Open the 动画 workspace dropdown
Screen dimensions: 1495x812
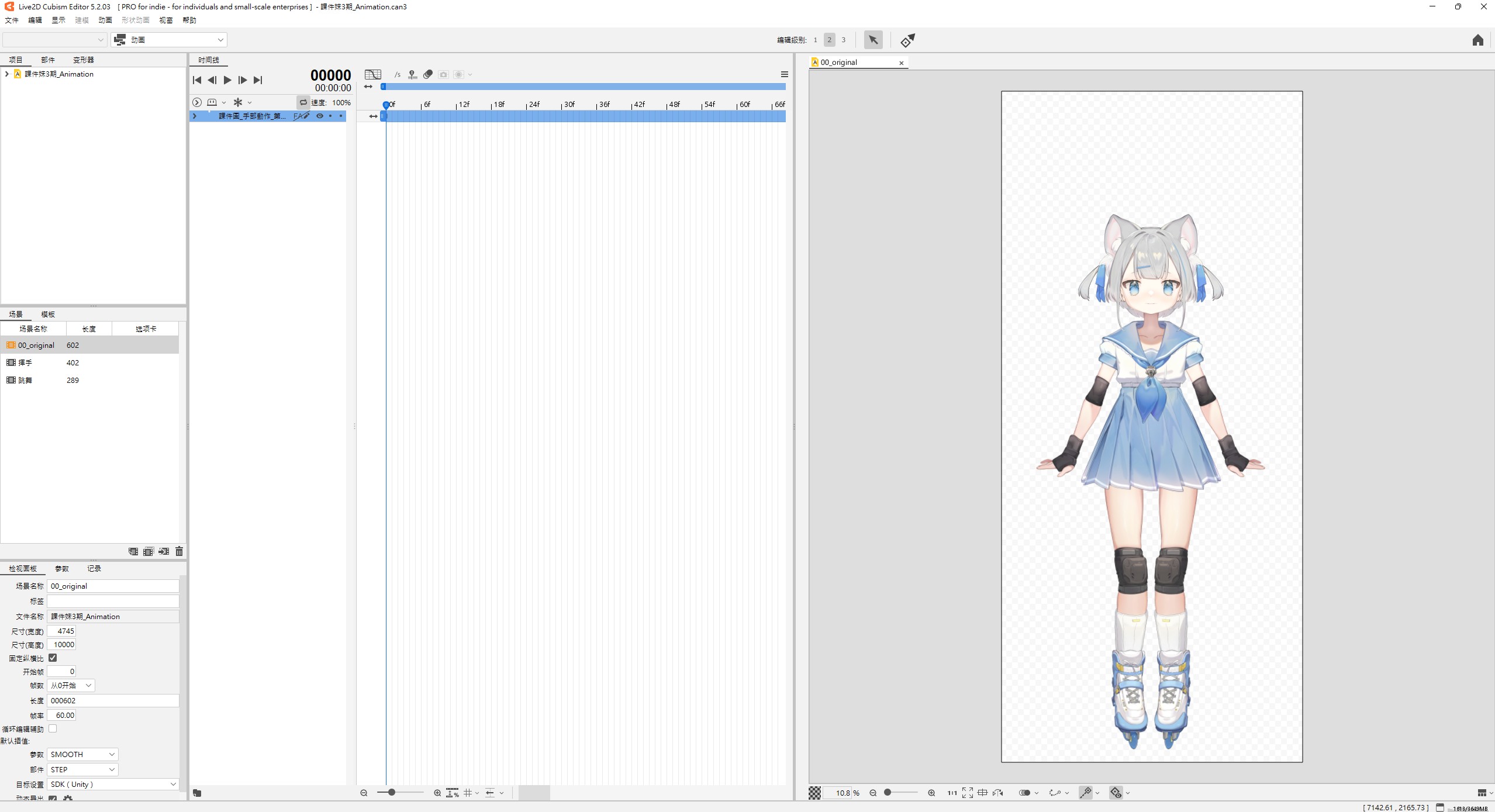click(170, 40)
